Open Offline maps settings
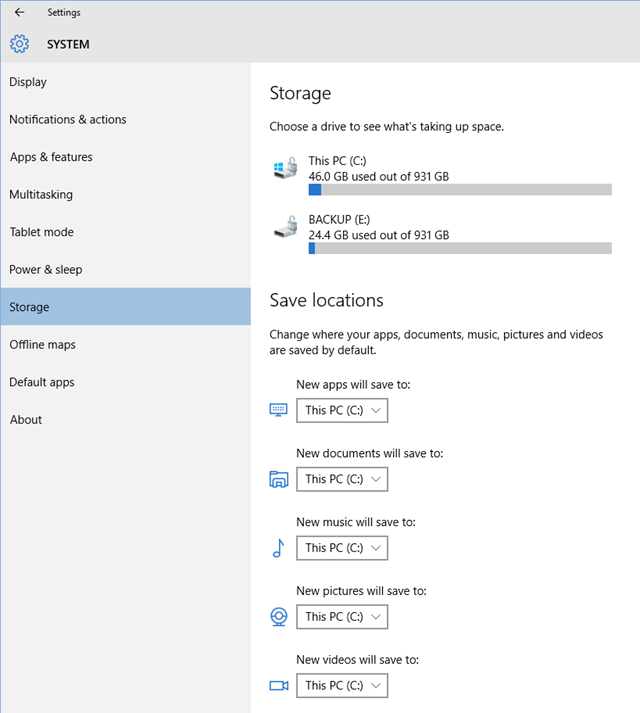The image size is (640, 713). [126, 345]
